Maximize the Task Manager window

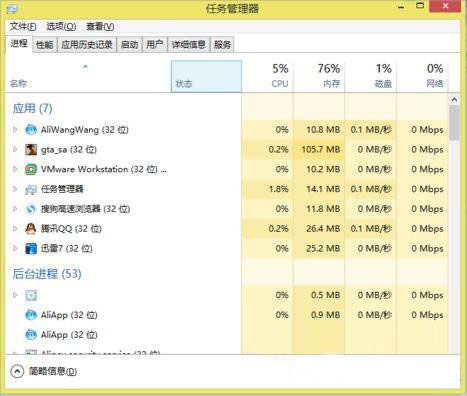coord(420,6)
